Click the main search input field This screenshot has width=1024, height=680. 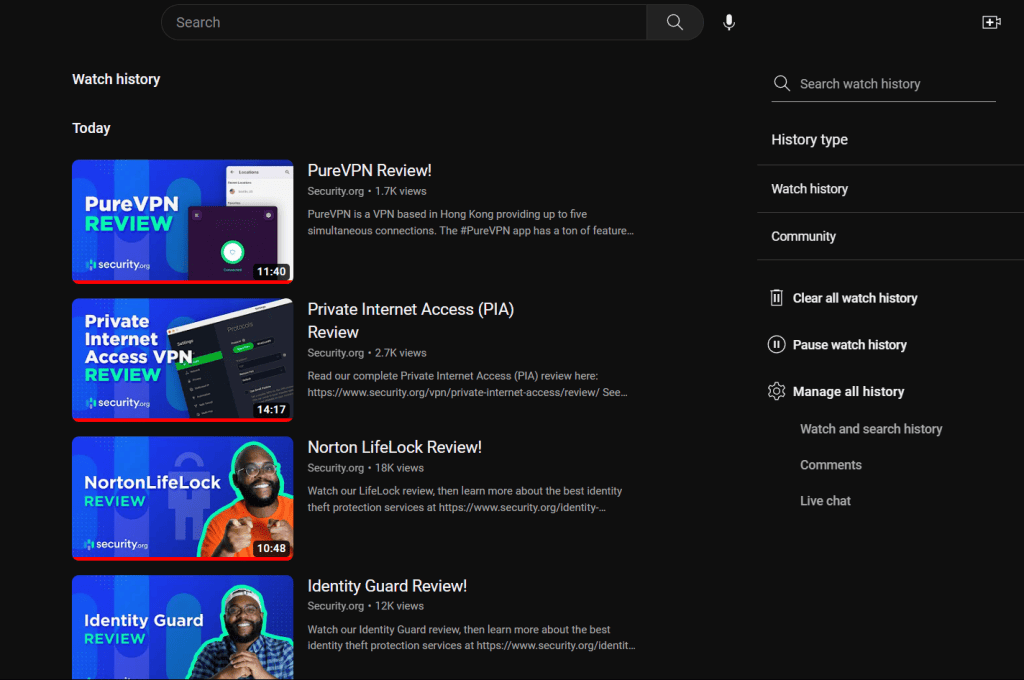pyautogui.click(x=400, y=21)
